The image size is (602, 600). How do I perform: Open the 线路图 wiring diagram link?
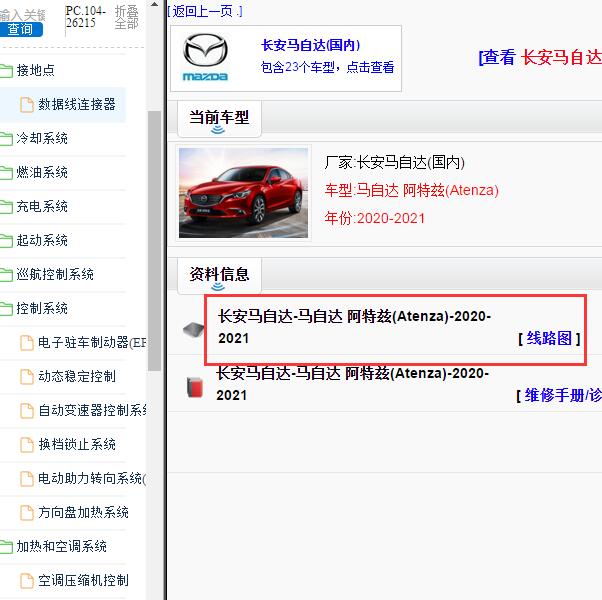(x=549, y=339)
